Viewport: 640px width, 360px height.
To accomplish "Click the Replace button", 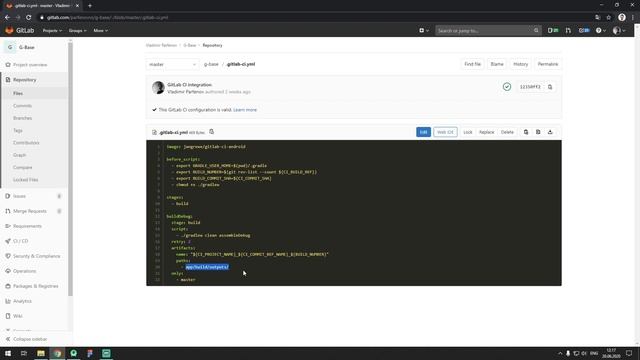I will pos(487,132).
